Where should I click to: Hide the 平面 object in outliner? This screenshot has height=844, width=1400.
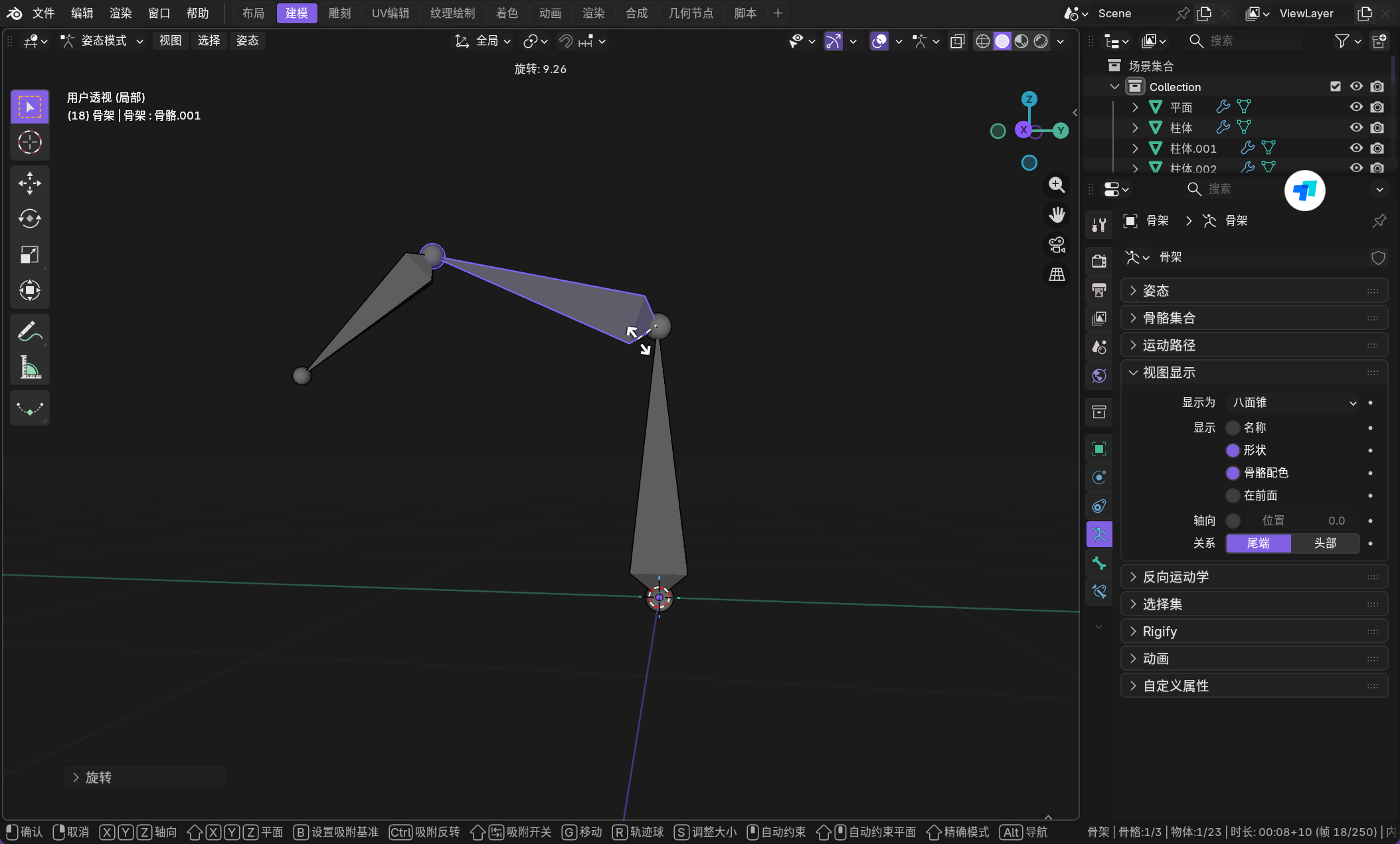(x=1356, y=107)
